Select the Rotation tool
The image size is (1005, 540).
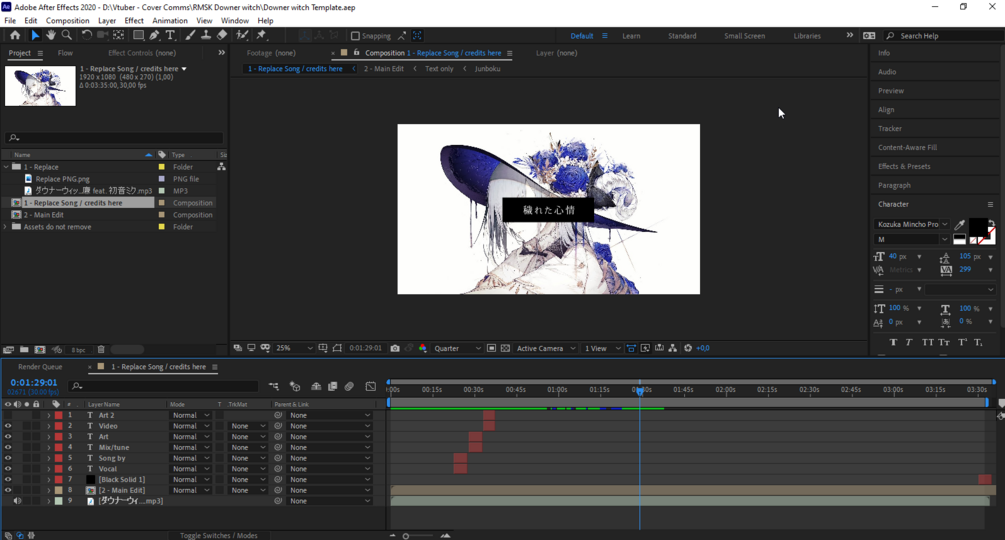click(87, 35)
